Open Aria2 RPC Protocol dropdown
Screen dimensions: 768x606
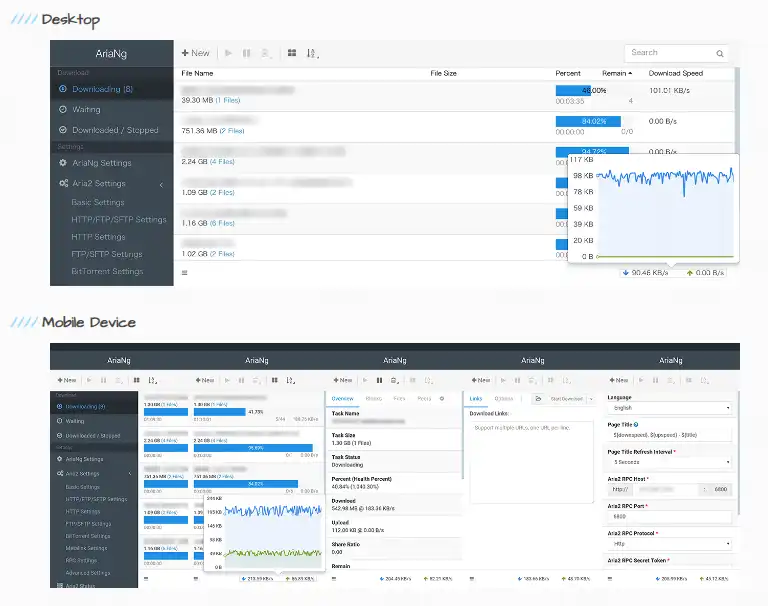(670, 544)
